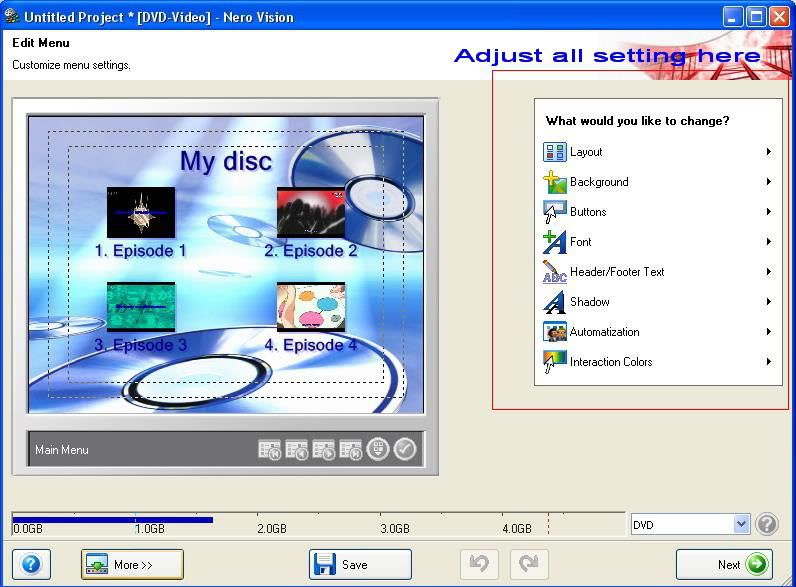The height and width of the screenshot is (587, 796).
Task: Click the blue disc capacity usage bar
Action: pos(113,519)
